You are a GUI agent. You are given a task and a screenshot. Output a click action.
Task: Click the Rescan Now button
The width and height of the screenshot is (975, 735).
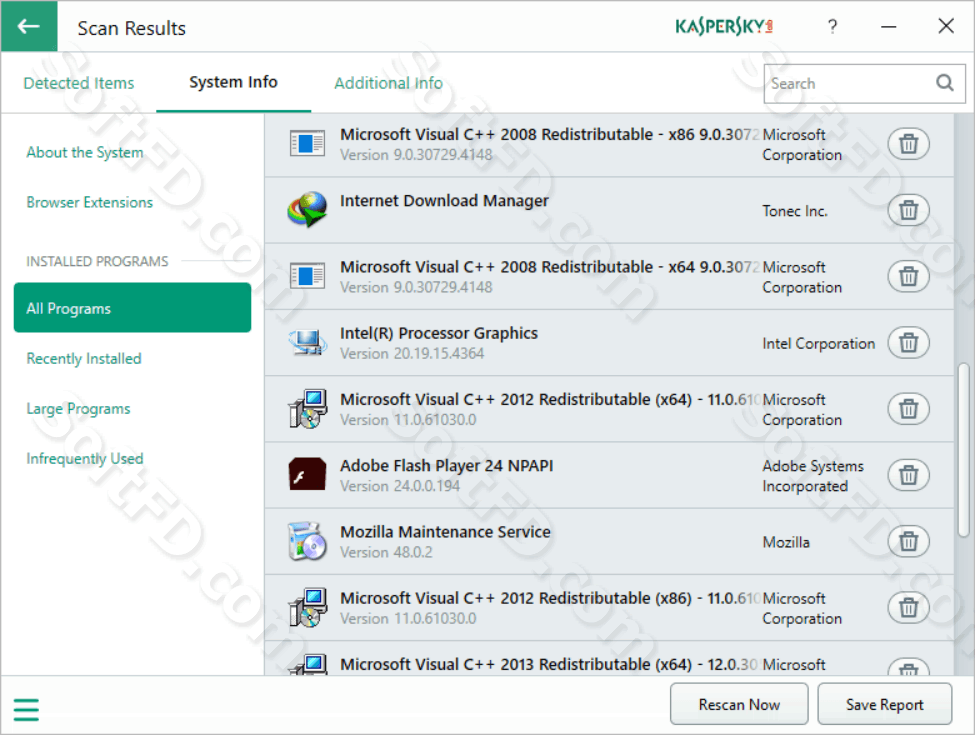[739, 704]
